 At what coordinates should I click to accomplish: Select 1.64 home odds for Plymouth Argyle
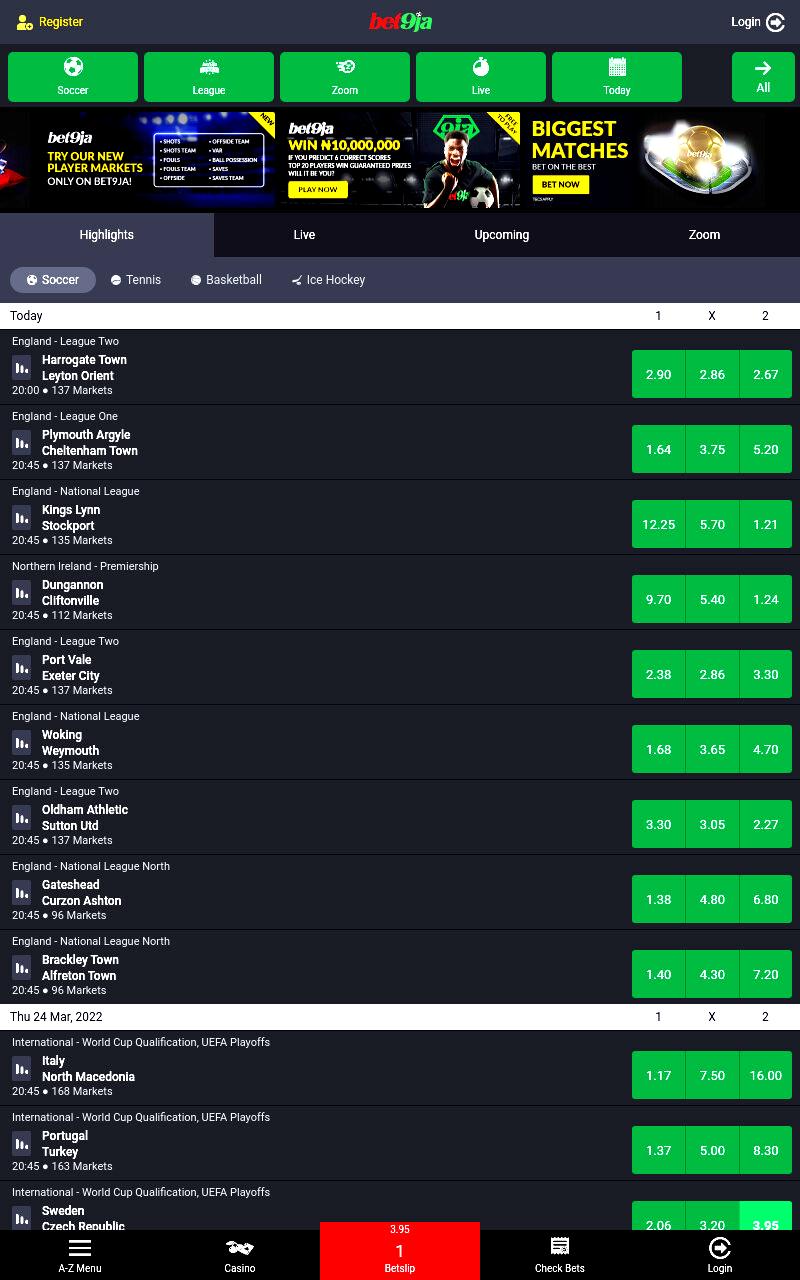click(x=658, y=449)
